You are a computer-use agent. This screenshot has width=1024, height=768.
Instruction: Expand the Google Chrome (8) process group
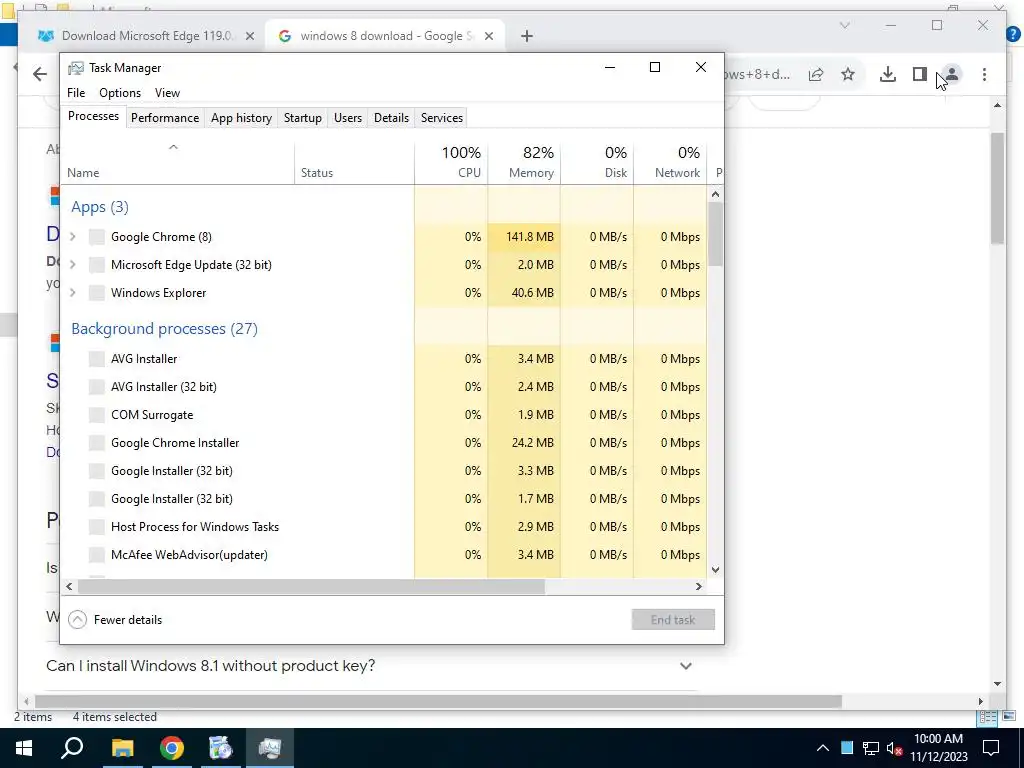coord(73,237)
